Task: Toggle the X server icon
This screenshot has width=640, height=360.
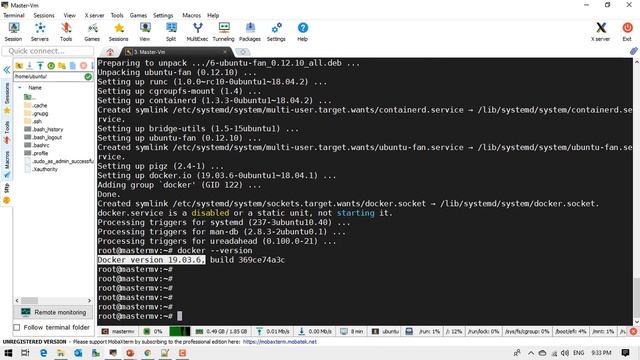Action: pyautogui.click(x=600, y=31)
